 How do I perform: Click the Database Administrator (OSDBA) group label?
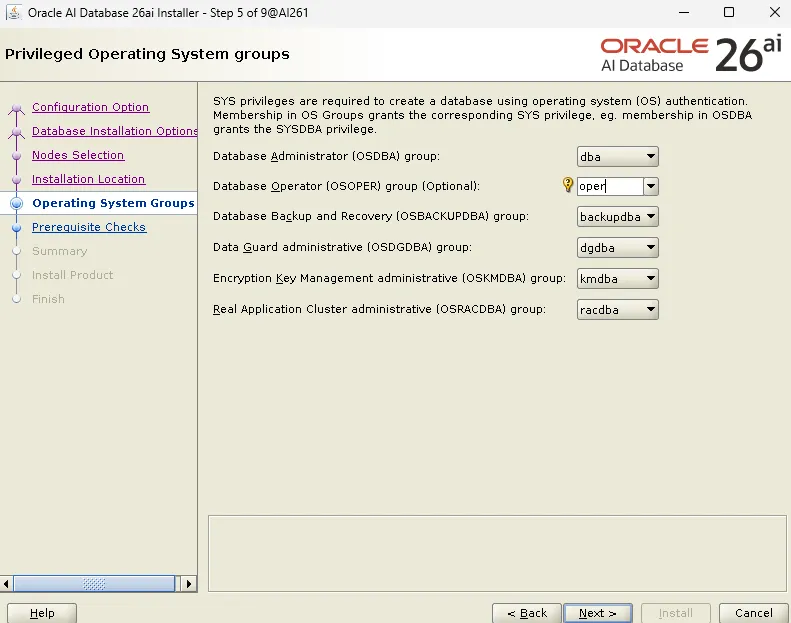[326, 156]
